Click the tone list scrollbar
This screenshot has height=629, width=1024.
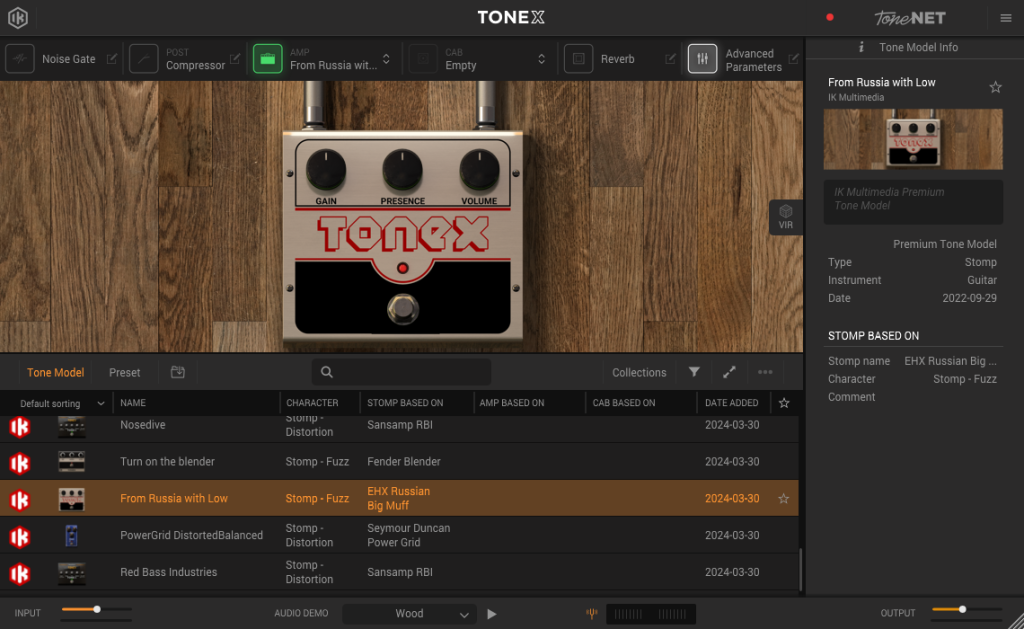(801, 570)
